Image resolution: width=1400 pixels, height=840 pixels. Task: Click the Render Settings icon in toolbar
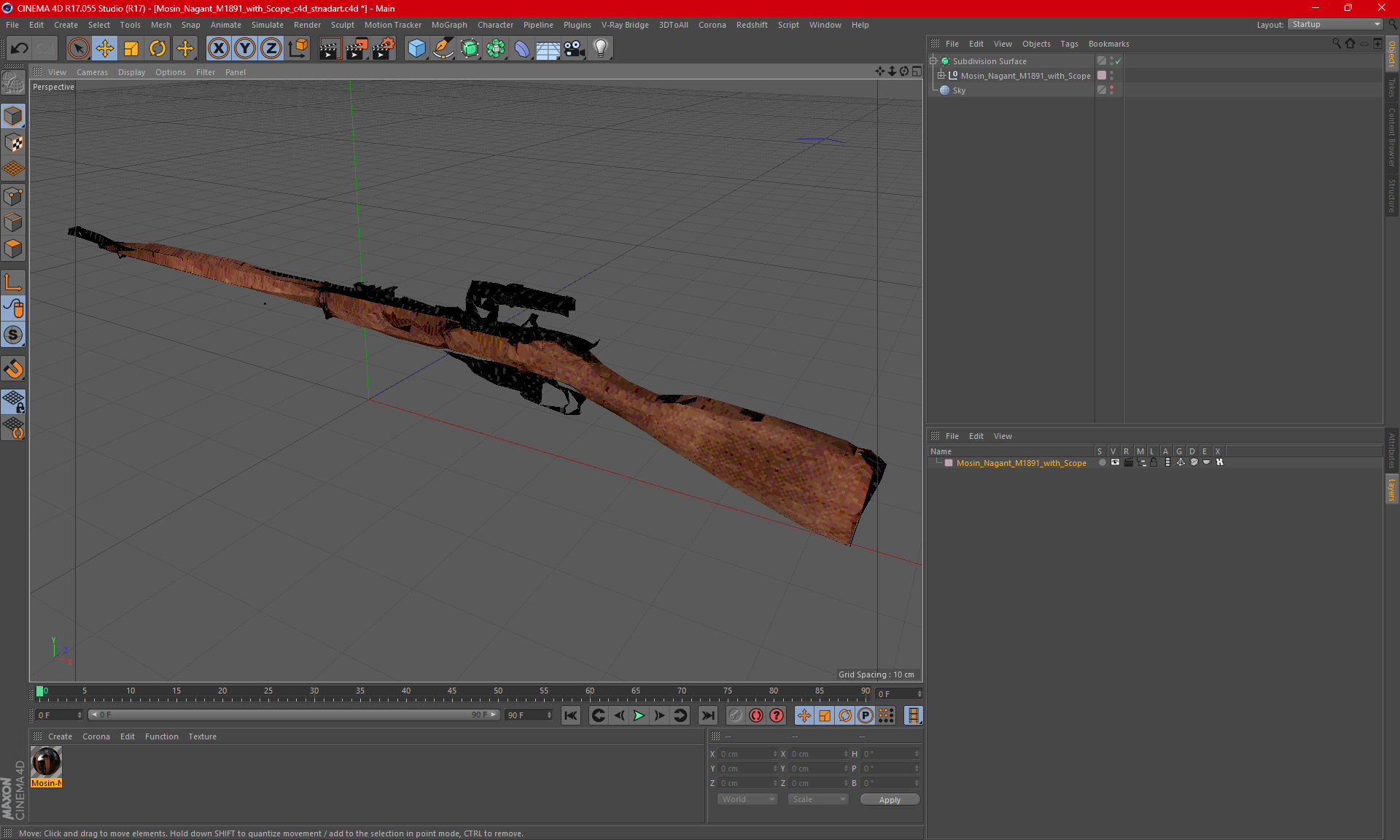pyautogui.click(x=382, y=47)
